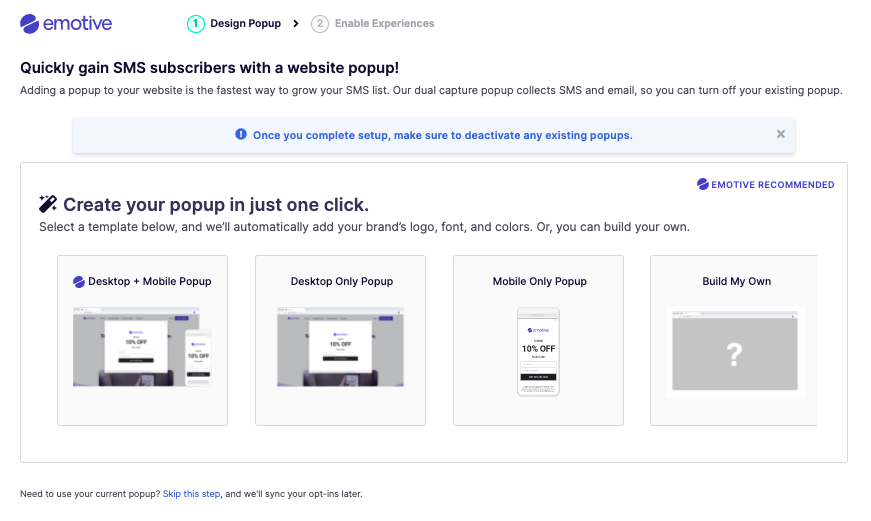Click the magic wand icon
The width and height of the screenshot is (871, 521).
point(48,204)
